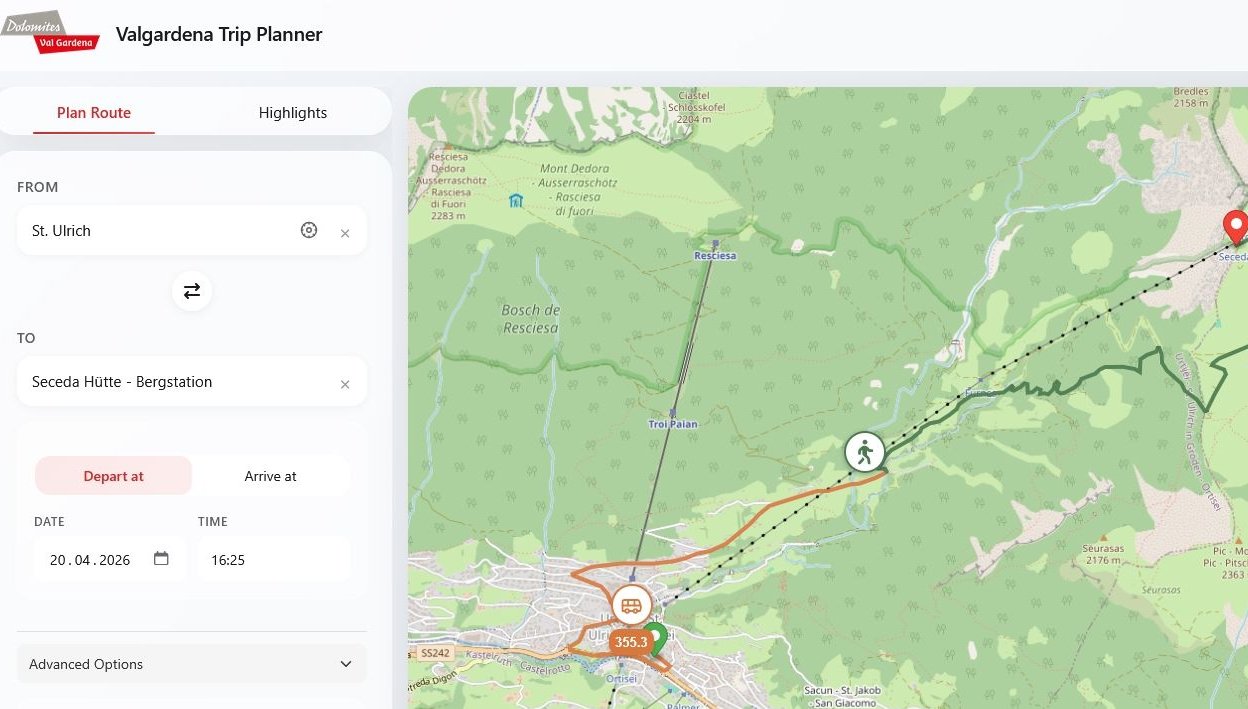Click the orange 355.3 bus line badge

tap(630, 642)
